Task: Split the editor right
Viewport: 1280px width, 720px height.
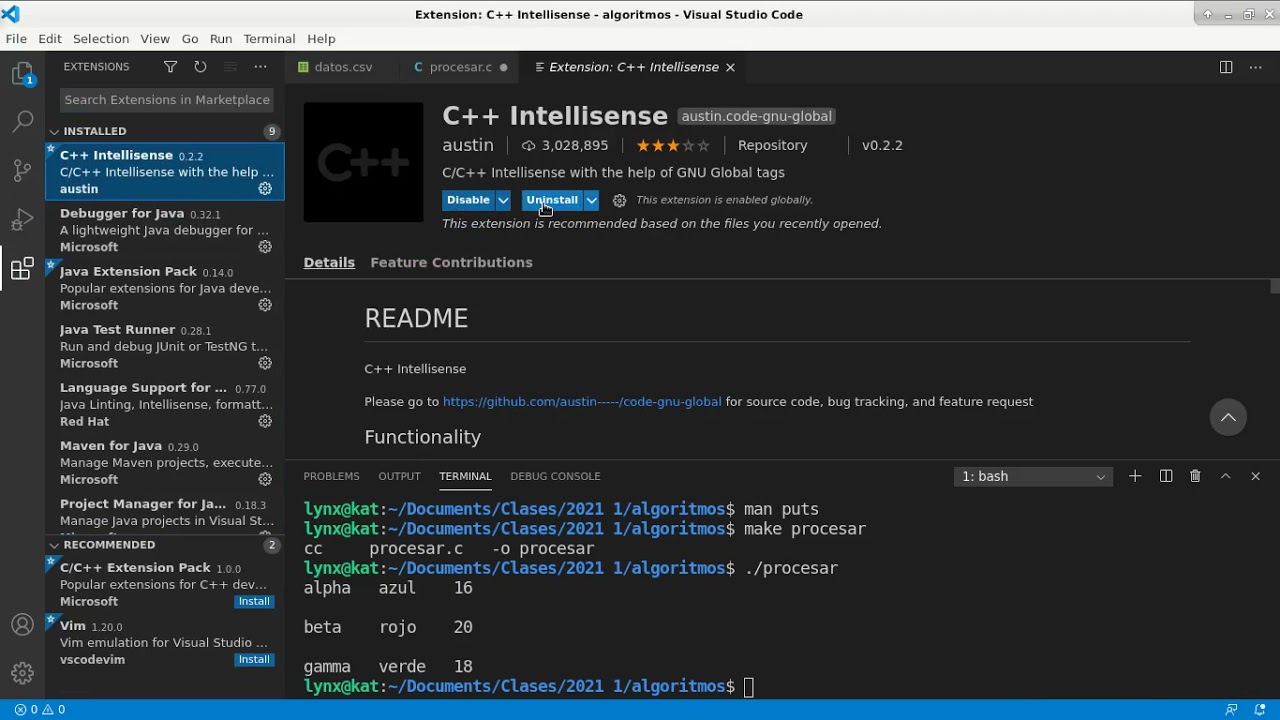Action: pyautogui.click(x=1226, y=67)
